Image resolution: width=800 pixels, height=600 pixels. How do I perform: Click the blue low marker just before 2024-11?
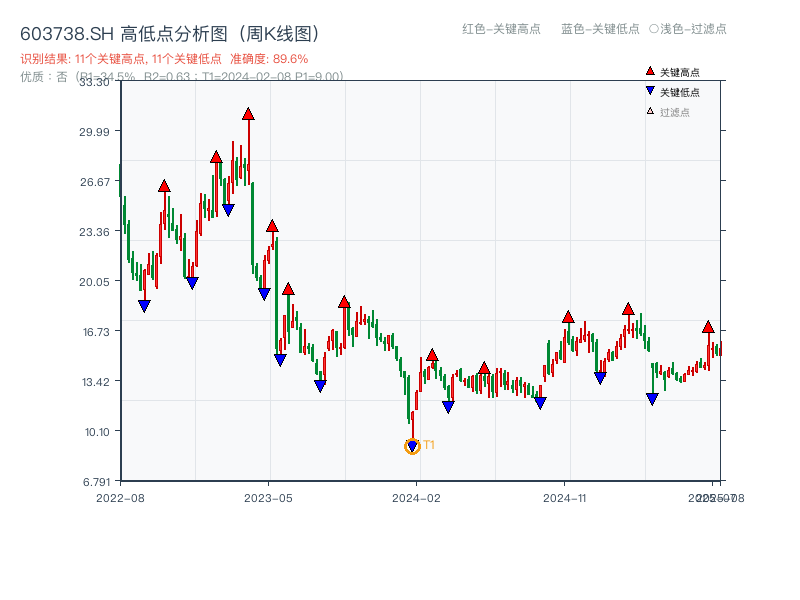click(540, 403)
